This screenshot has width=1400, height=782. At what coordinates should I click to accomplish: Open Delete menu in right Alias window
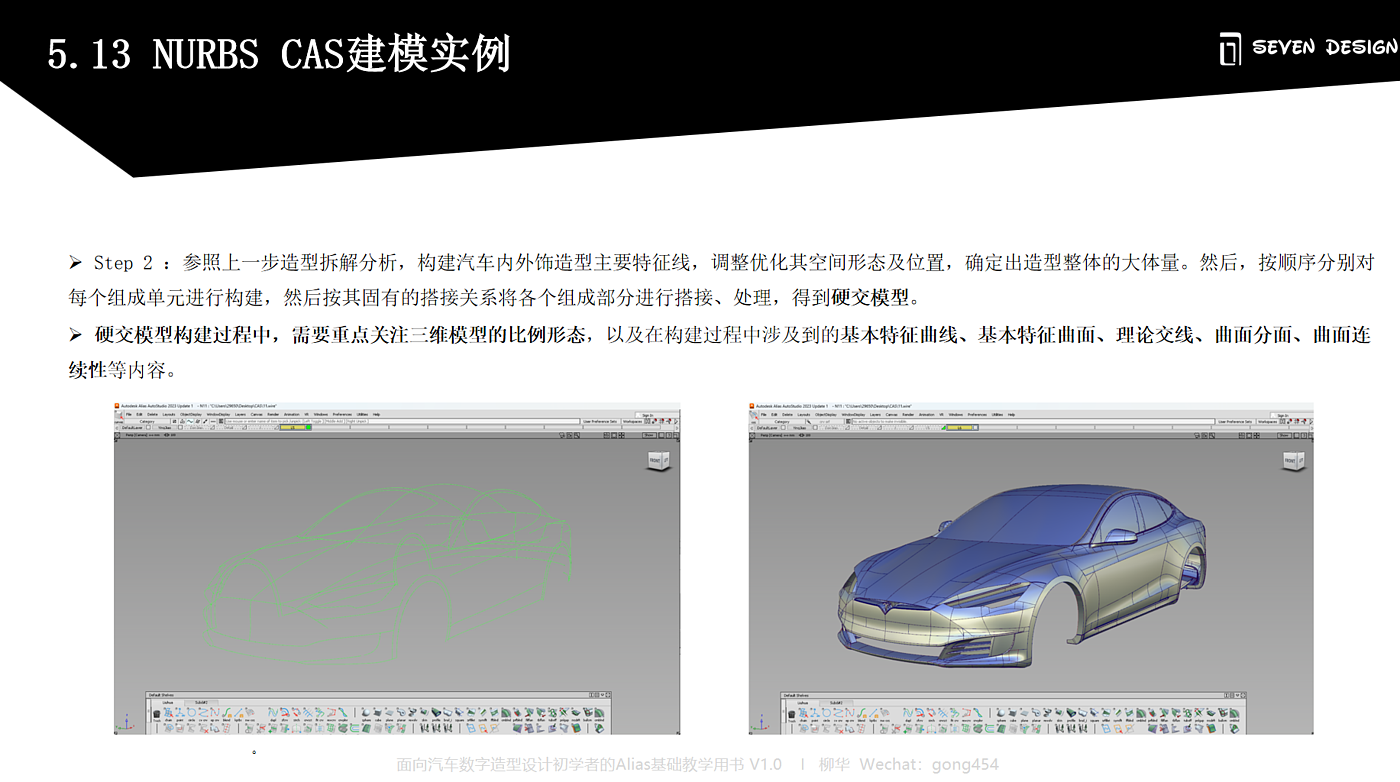[787, 414]
